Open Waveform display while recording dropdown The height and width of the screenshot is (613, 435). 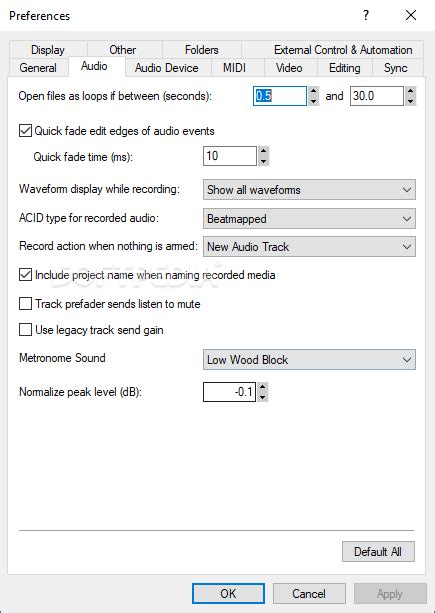pos(309,190)
